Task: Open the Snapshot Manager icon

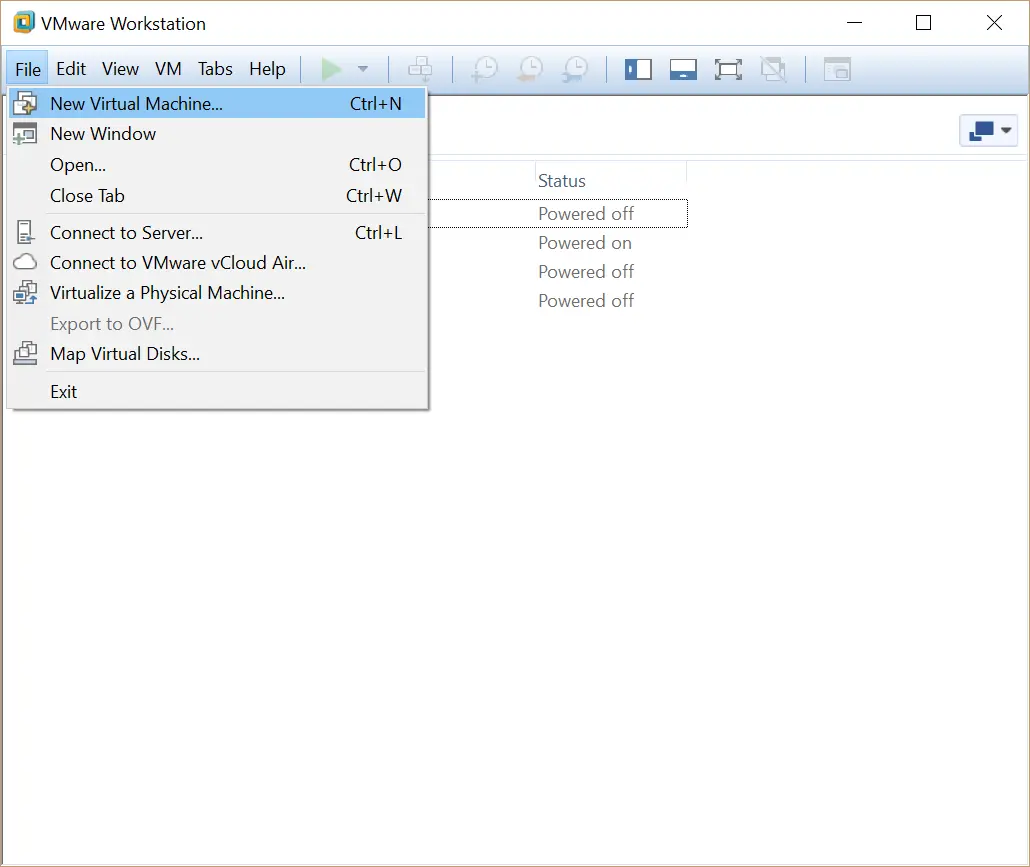Action: (x=574, y=69)
